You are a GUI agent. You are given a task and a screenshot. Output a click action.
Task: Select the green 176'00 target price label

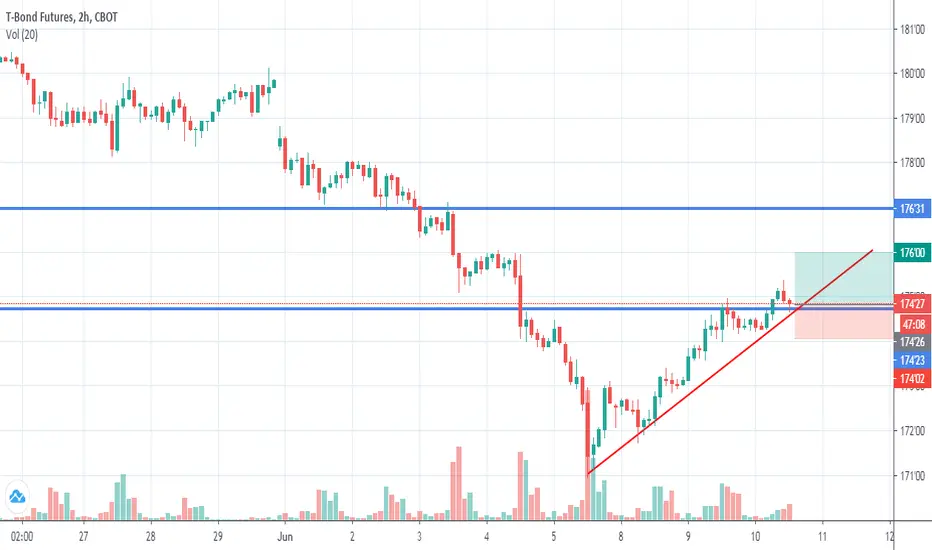912,253
